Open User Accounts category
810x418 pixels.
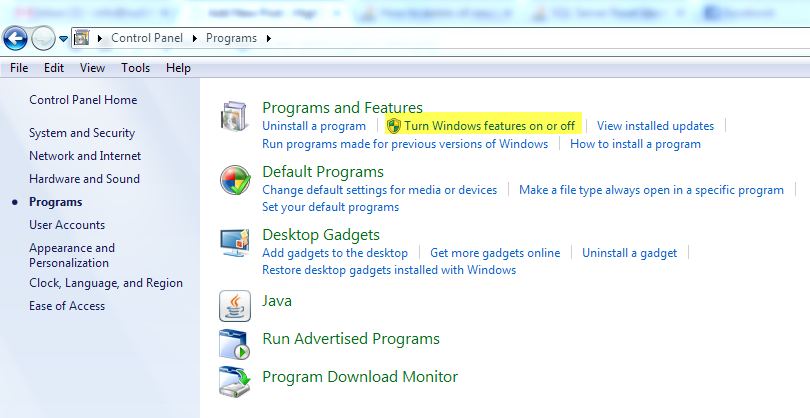(67, 225)
